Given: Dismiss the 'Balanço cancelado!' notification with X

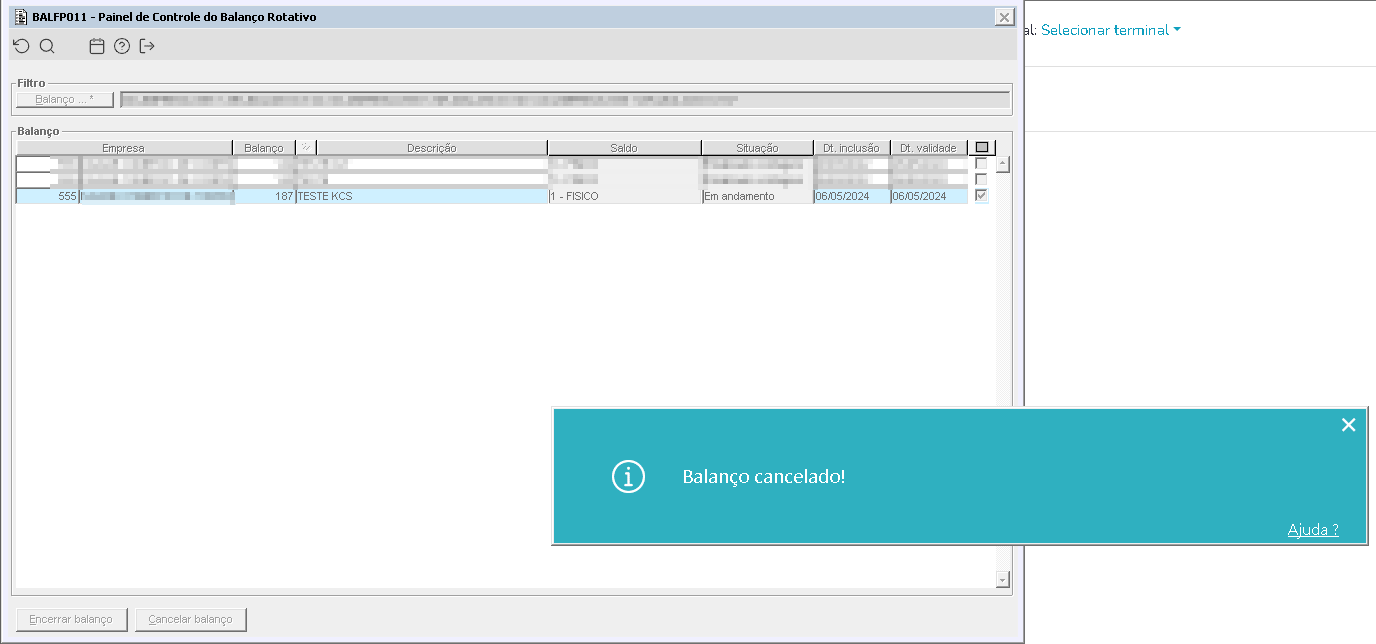Looking at the screenshot, I should tap(1348, 425).
